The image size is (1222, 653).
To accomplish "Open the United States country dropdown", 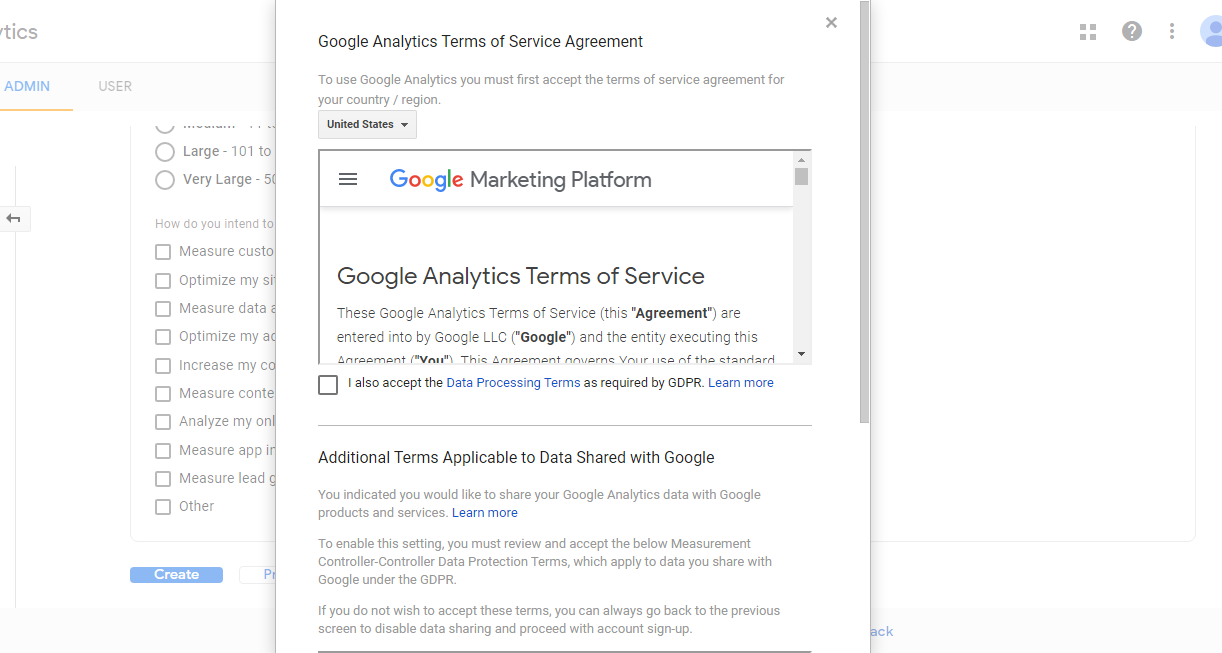I will click(x=367, y=124).
